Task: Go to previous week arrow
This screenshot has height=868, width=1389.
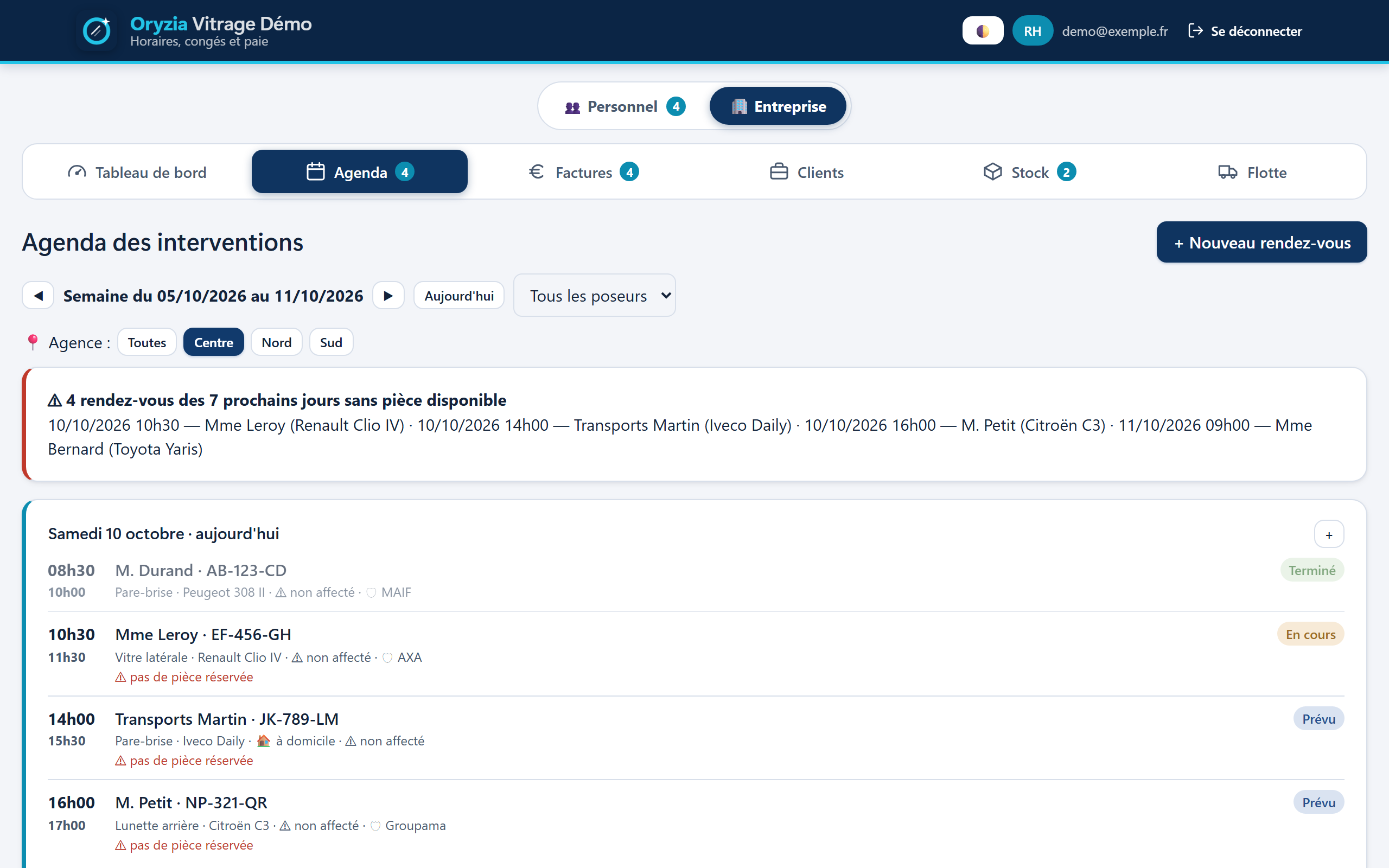Action: (38, 296)
